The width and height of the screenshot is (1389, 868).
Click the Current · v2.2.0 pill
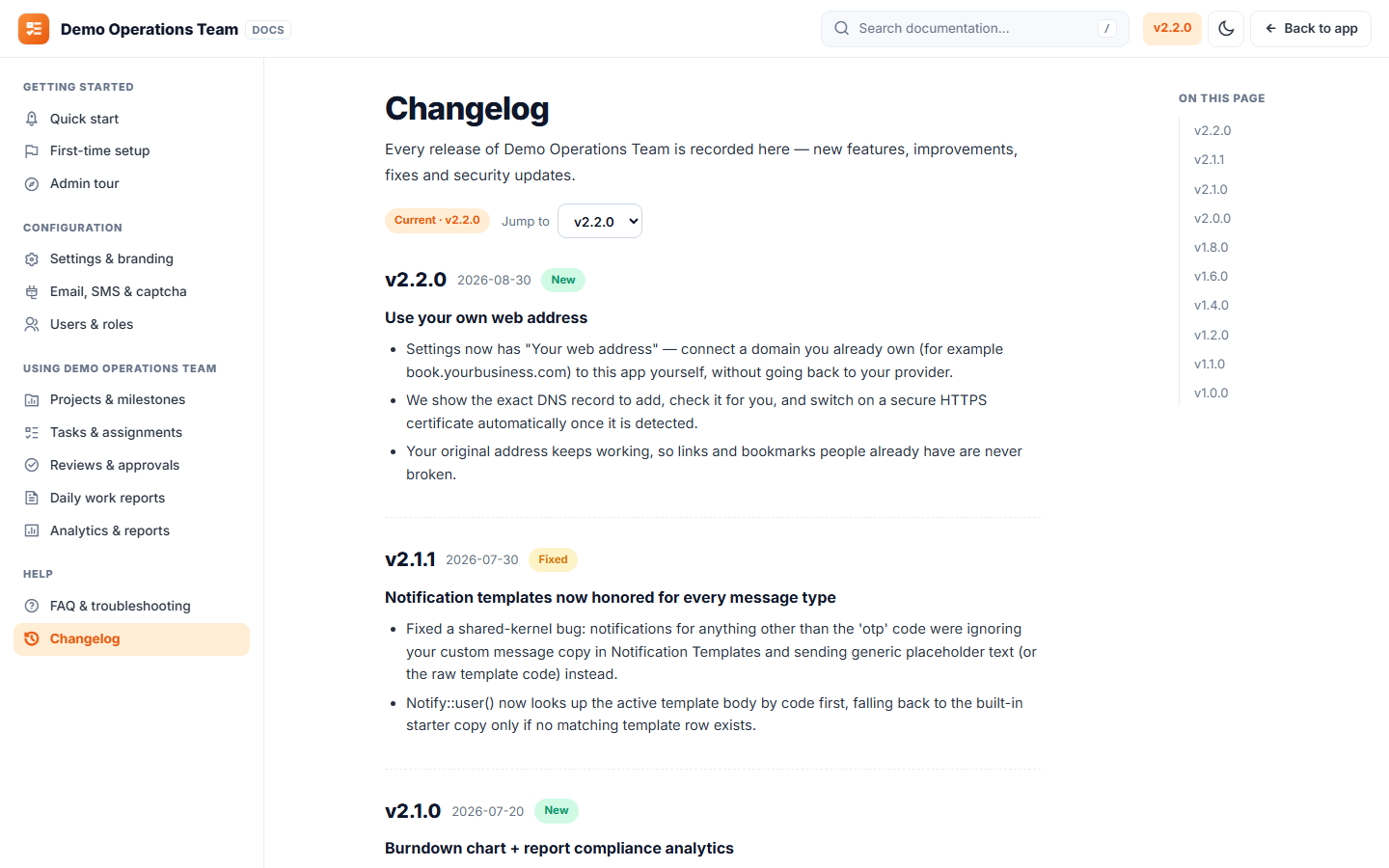[437, 221]
